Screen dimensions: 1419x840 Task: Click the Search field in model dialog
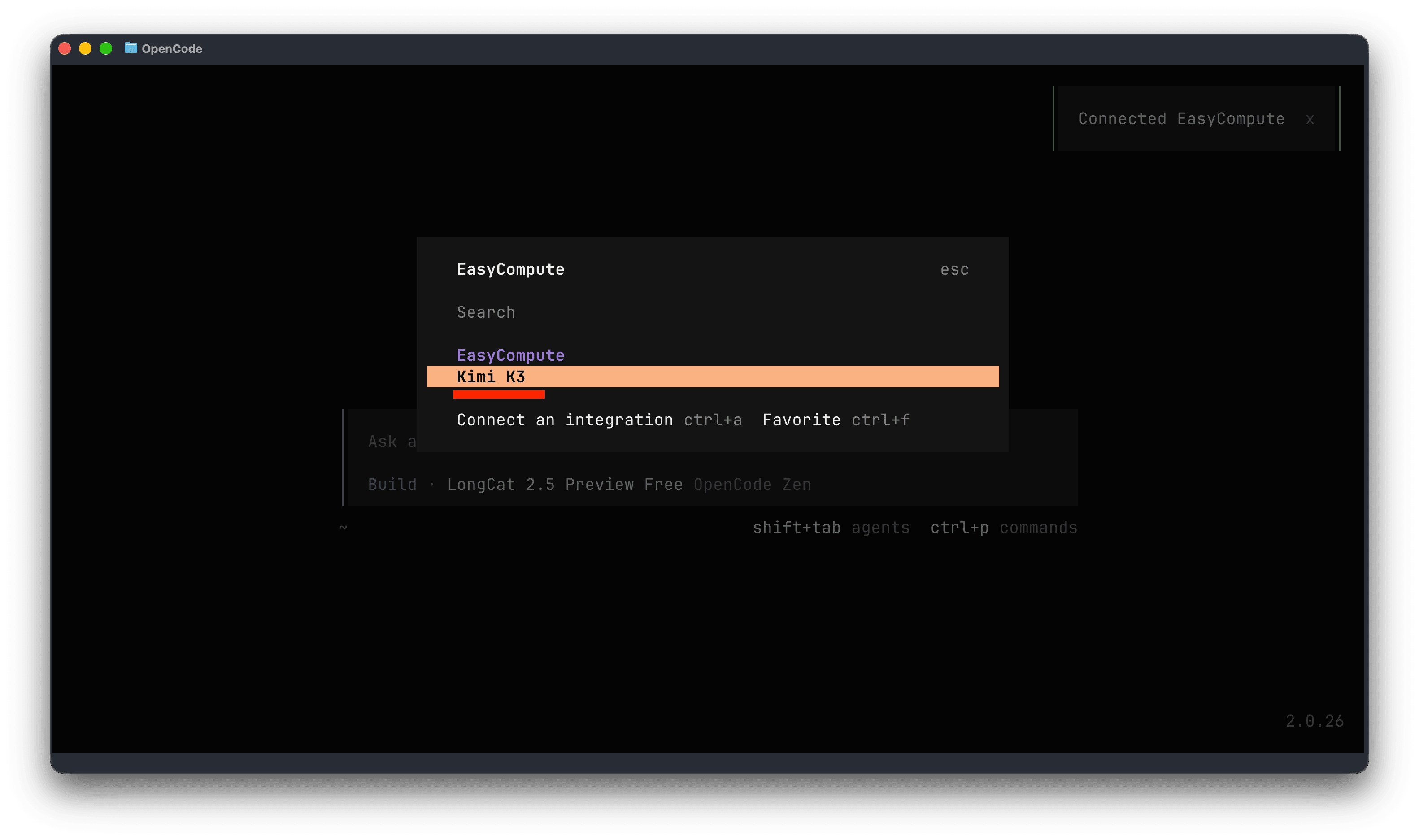[x=712, y=312]
